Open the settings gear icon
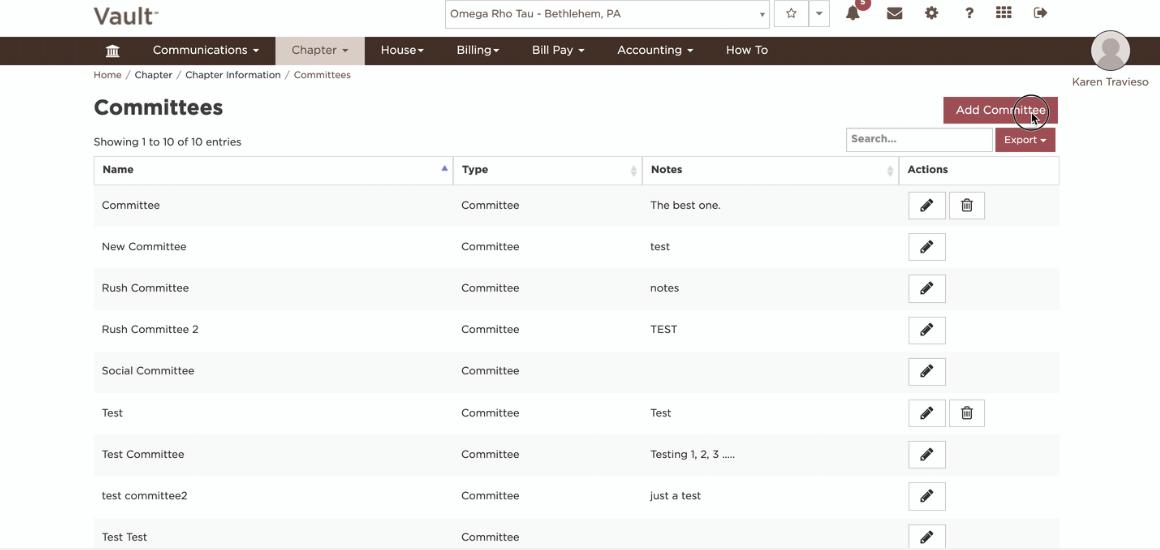 pos(931,13)
